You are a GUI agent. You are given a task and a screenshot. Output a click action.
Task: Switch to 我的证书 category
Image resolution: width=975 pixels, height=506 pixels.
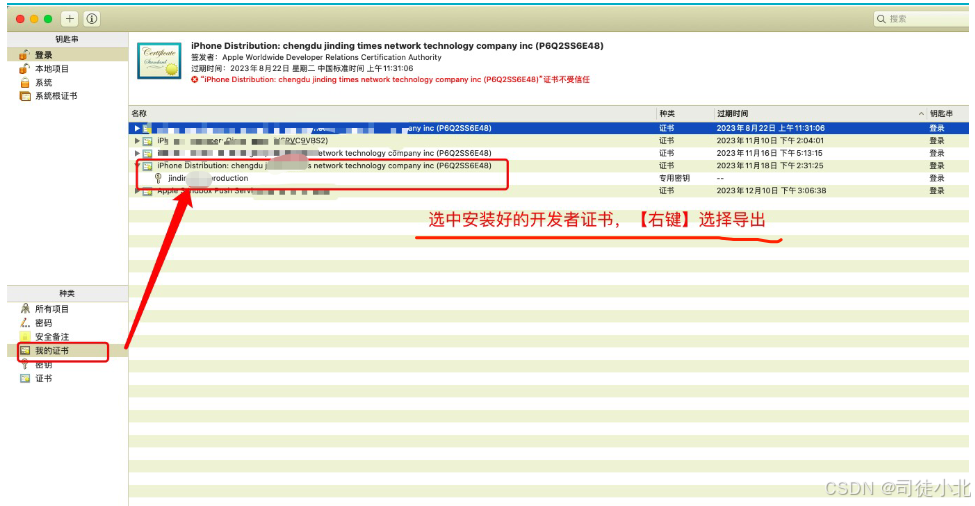[x=68, y=351]
